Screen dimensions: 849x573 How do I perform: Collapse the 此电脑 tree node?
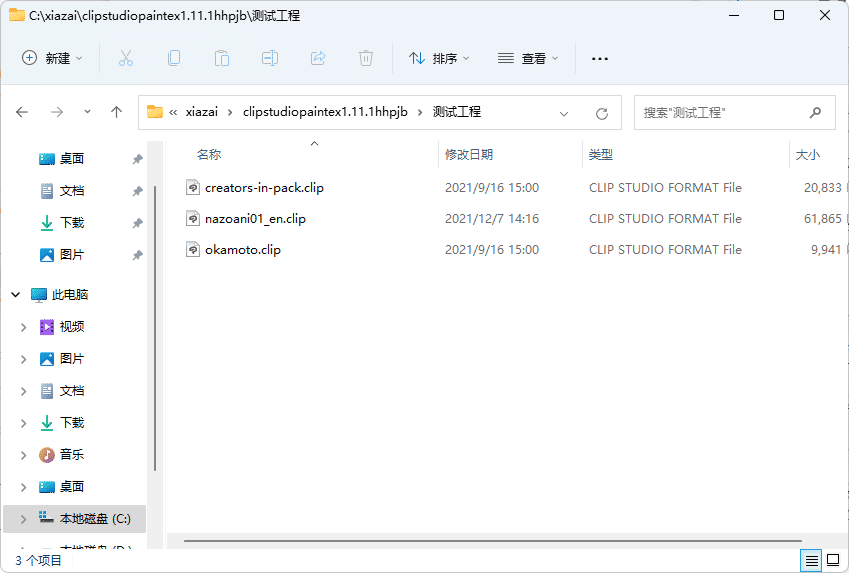[16, 295]
